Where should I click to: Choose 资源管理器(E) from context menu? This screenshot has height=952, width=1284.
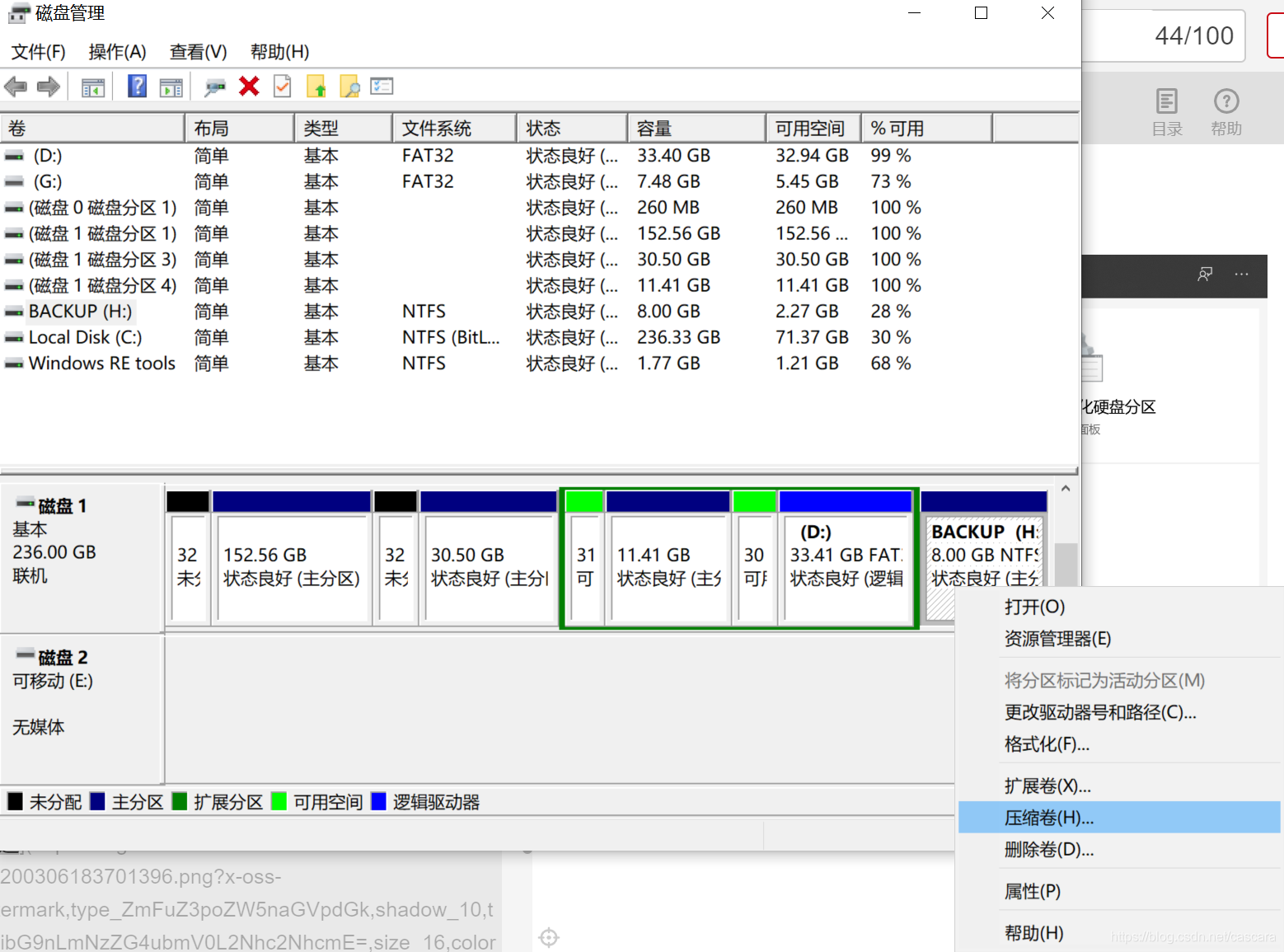pyautogui.click(x=1119, y=639)
